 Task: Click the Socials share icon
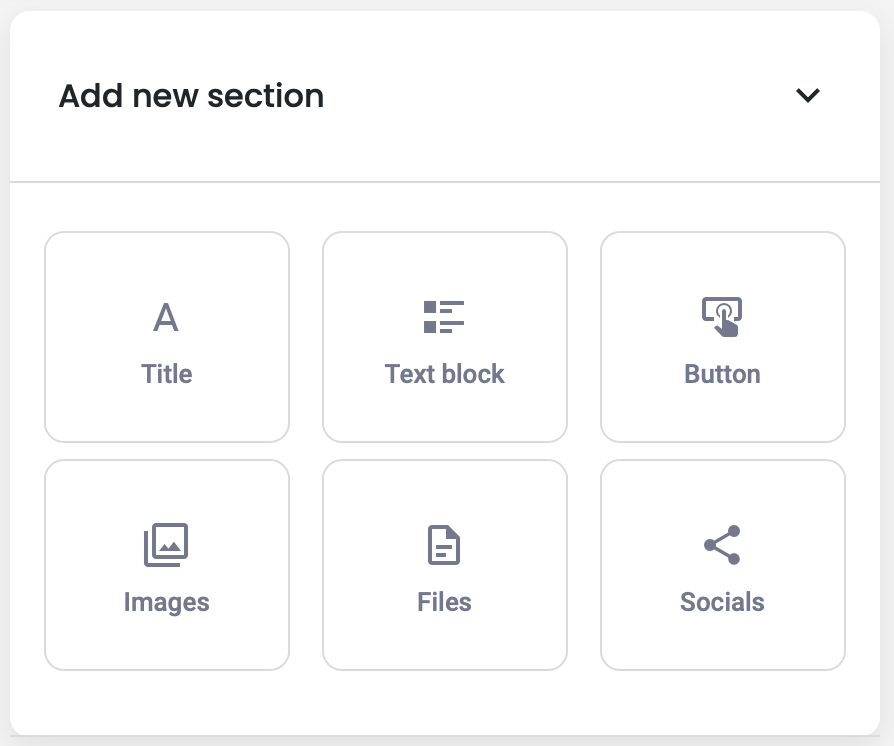coord(722,545)
